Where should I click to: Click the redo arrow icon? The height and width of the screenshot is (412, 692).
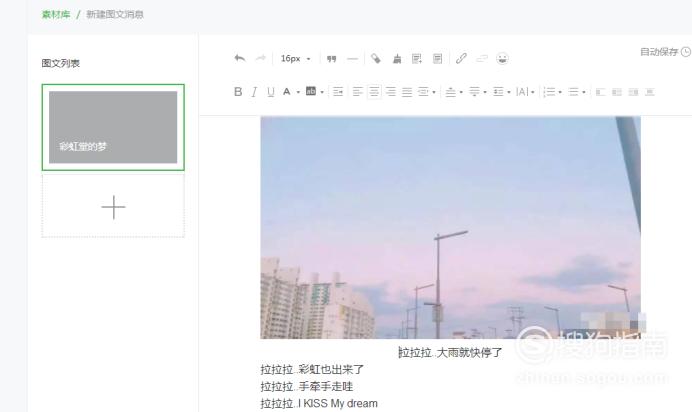point(260,58)
